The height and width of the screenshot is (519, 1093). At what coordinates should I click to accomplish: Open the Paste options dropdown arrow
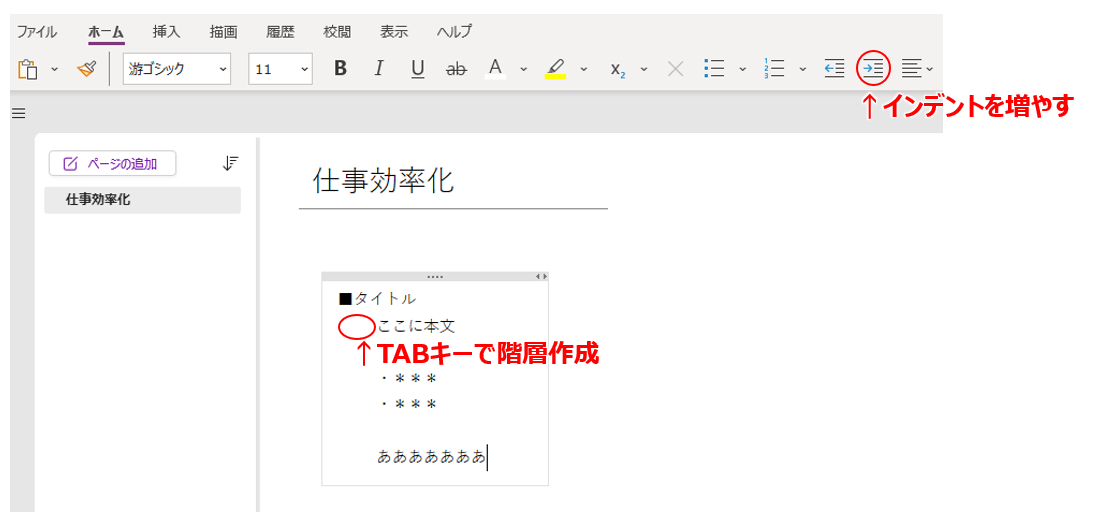[54, 69]
